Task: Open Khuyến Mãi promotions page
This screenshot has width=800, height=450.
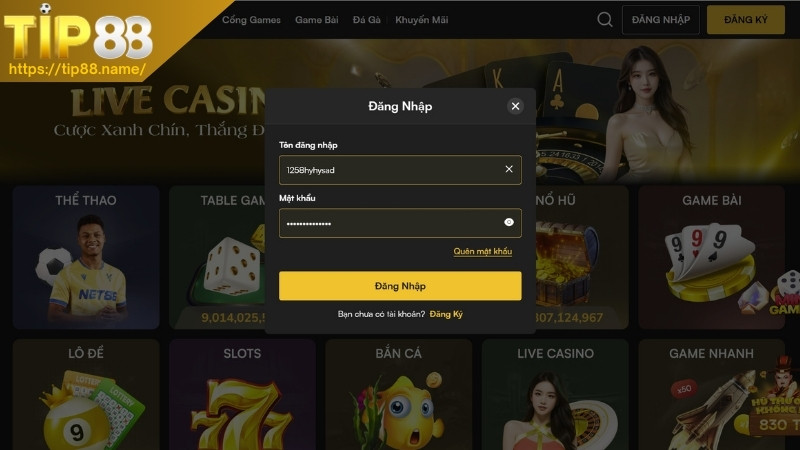Action: tap(421, 20)
